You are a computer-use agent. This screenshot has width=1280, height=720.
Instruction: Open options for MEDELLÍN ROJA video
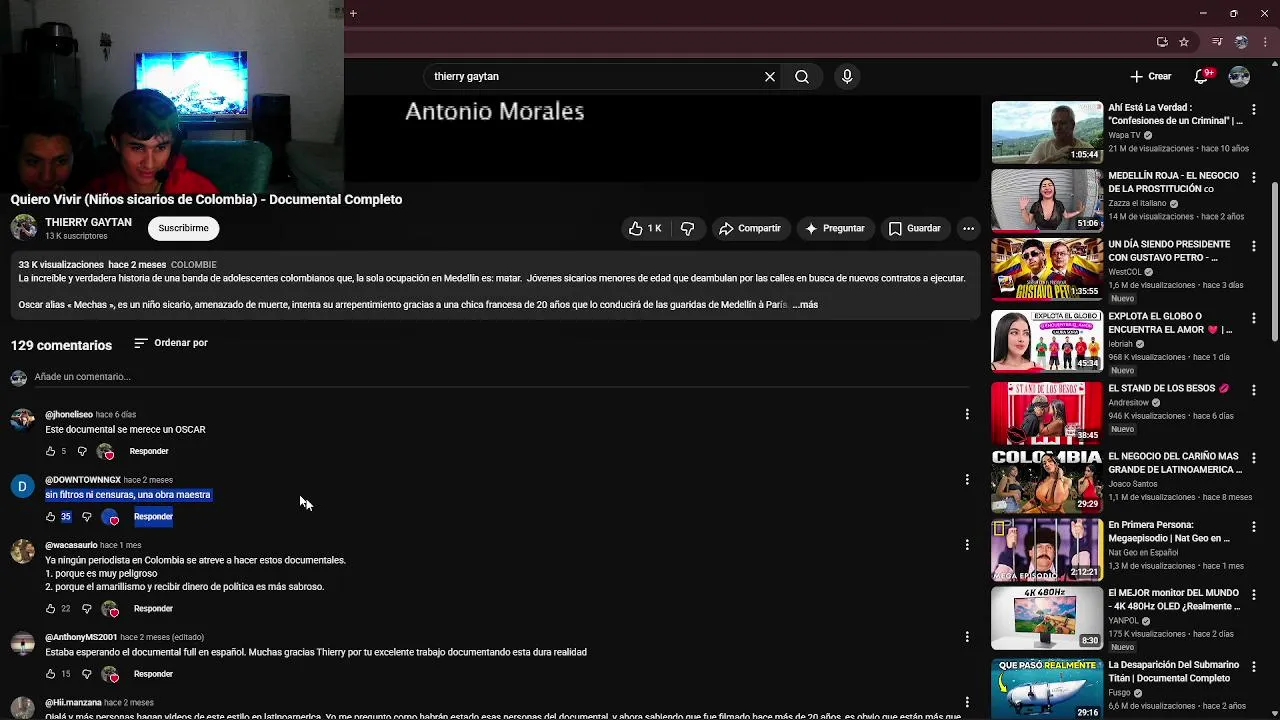coord(1254,177)
